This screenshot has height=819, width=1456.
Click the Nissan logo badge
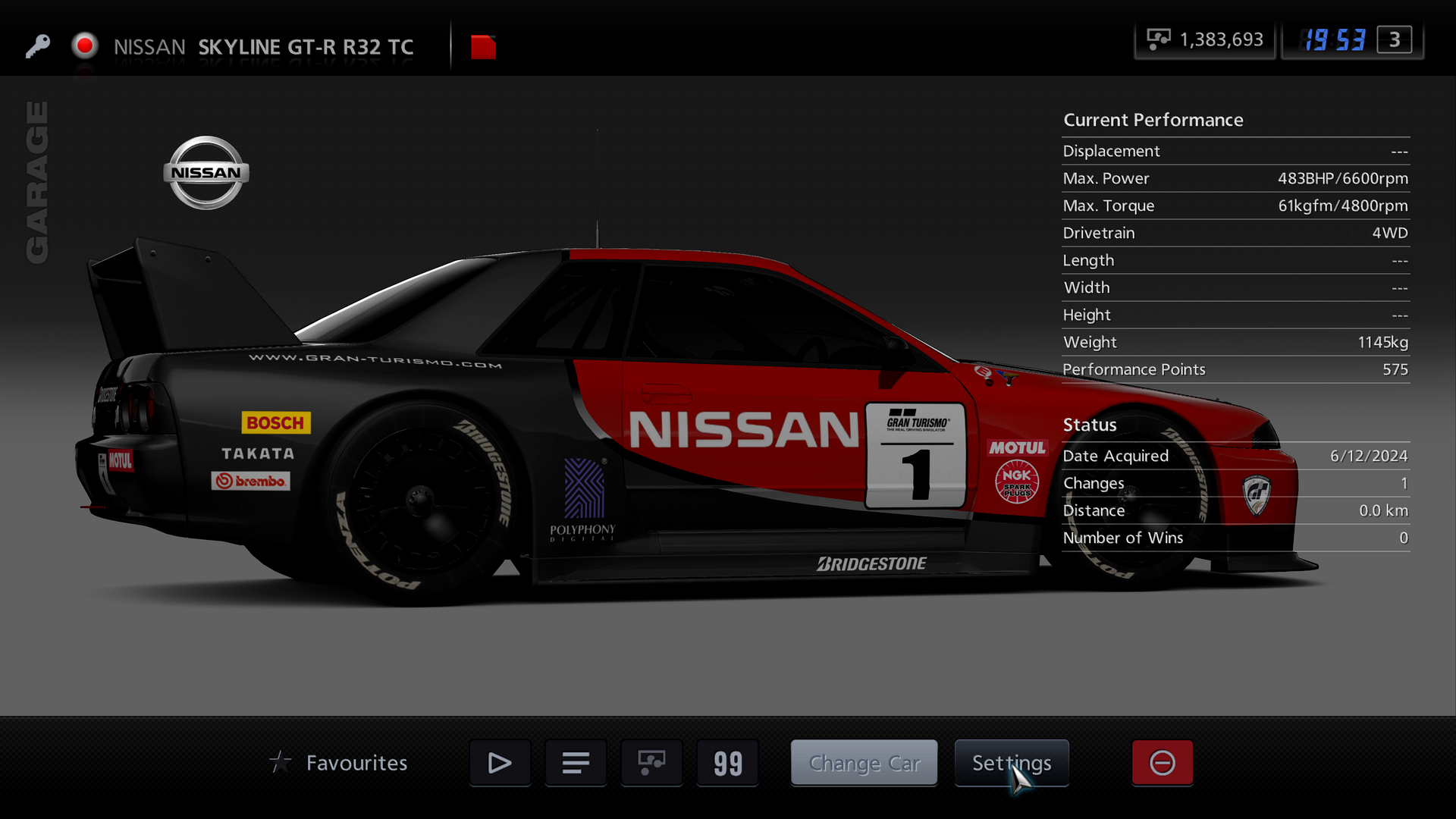tap(205, 172)
